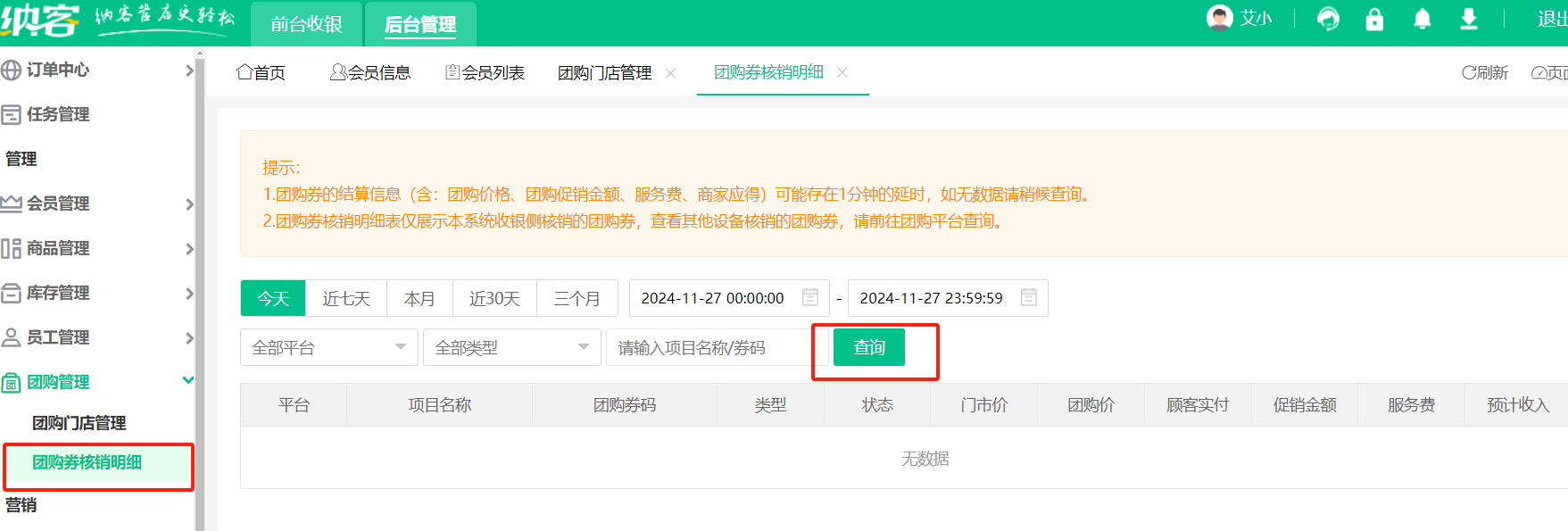
Task: Select the 本月 date range option
Action: 419,298
